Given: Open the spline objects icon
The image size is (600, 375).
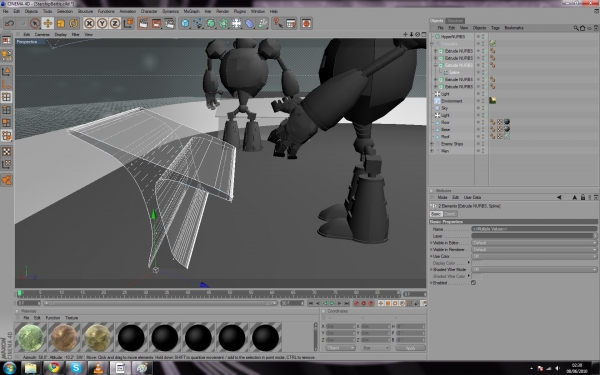Looking at the screenshot, I should coord(198,23).
